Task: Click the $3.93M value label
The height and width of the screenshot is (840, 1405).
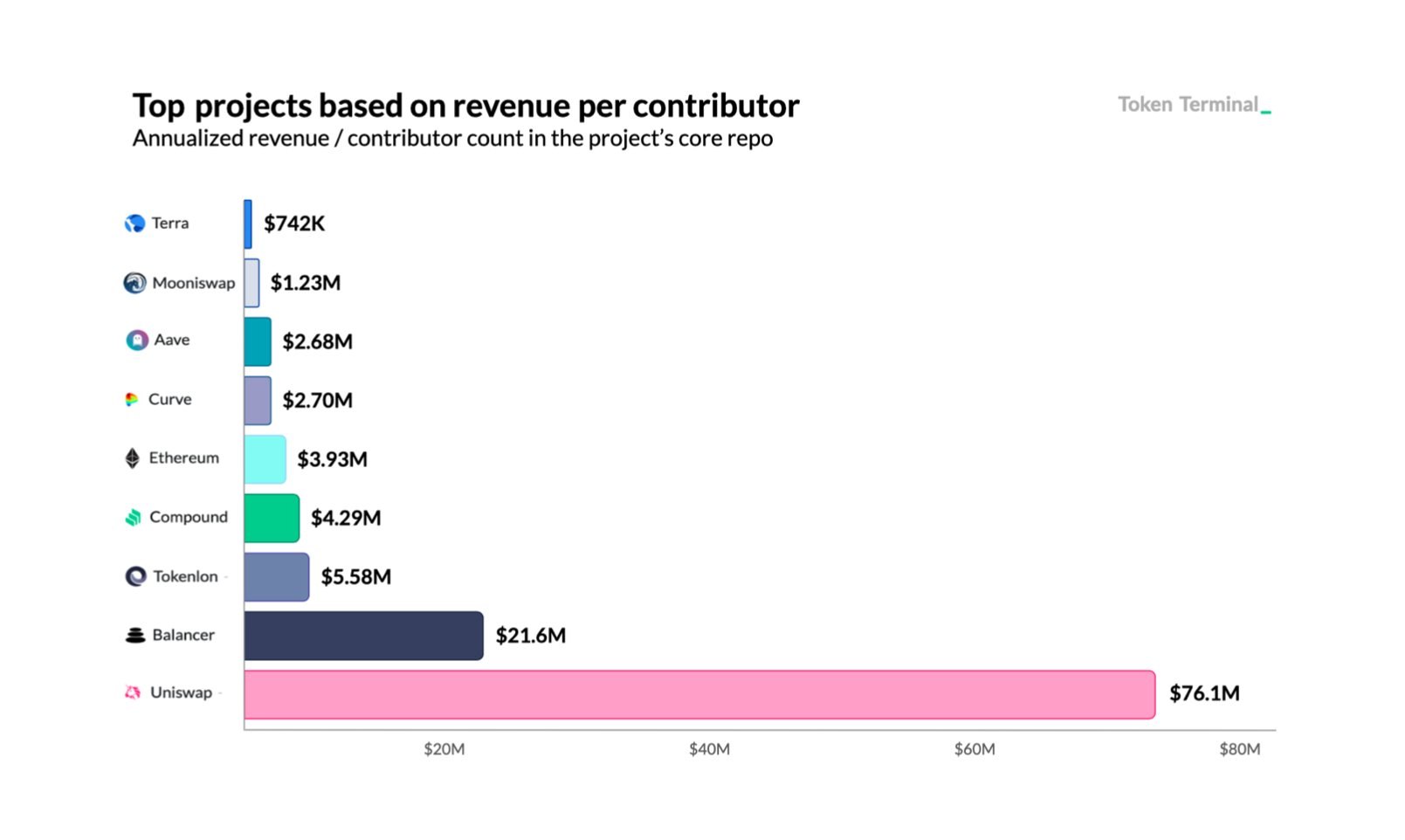Action: (333, 459)
